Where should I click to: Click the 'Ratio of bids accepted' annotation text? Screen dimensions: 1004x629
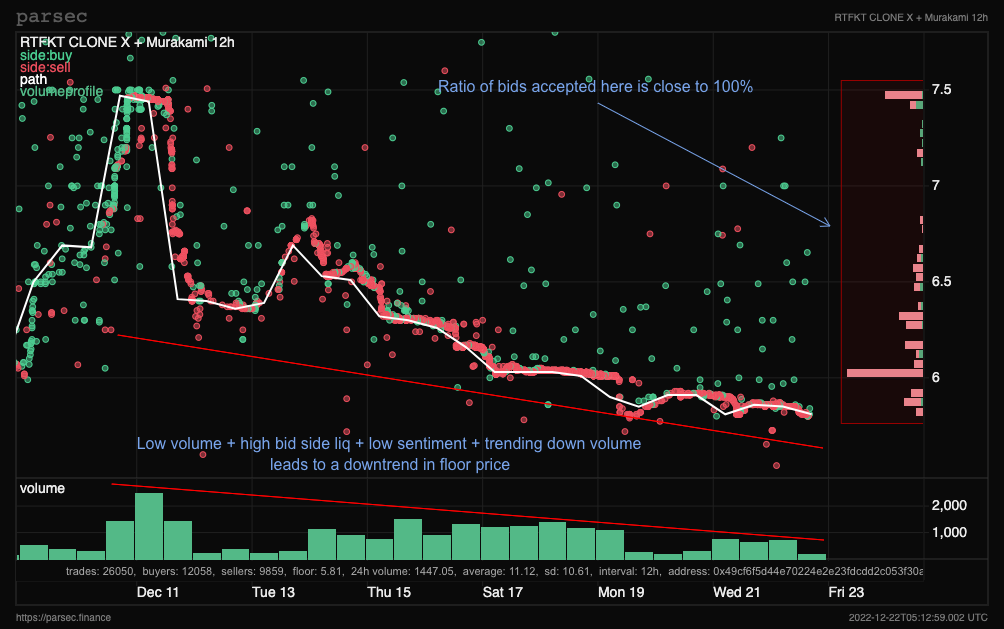pyautogui.click(x=595, y=86)
